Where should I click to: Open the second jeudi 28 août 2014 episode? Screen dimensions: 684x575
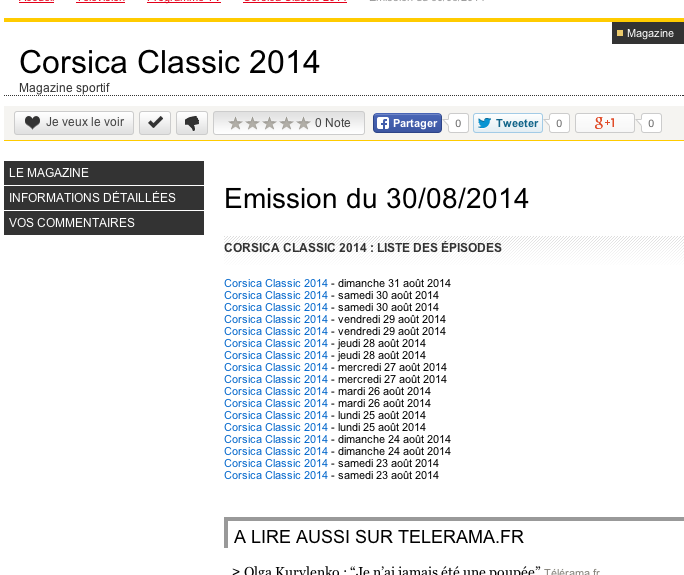276,355
